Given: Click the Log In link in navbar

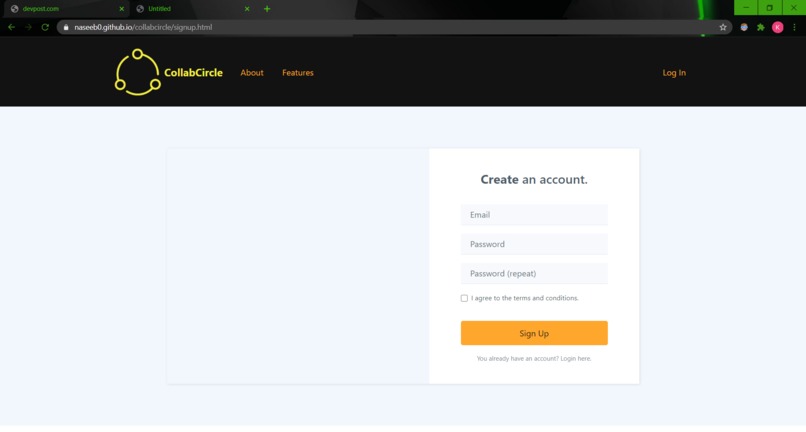Looking at the screenshot, I should (x=674, y=73).
